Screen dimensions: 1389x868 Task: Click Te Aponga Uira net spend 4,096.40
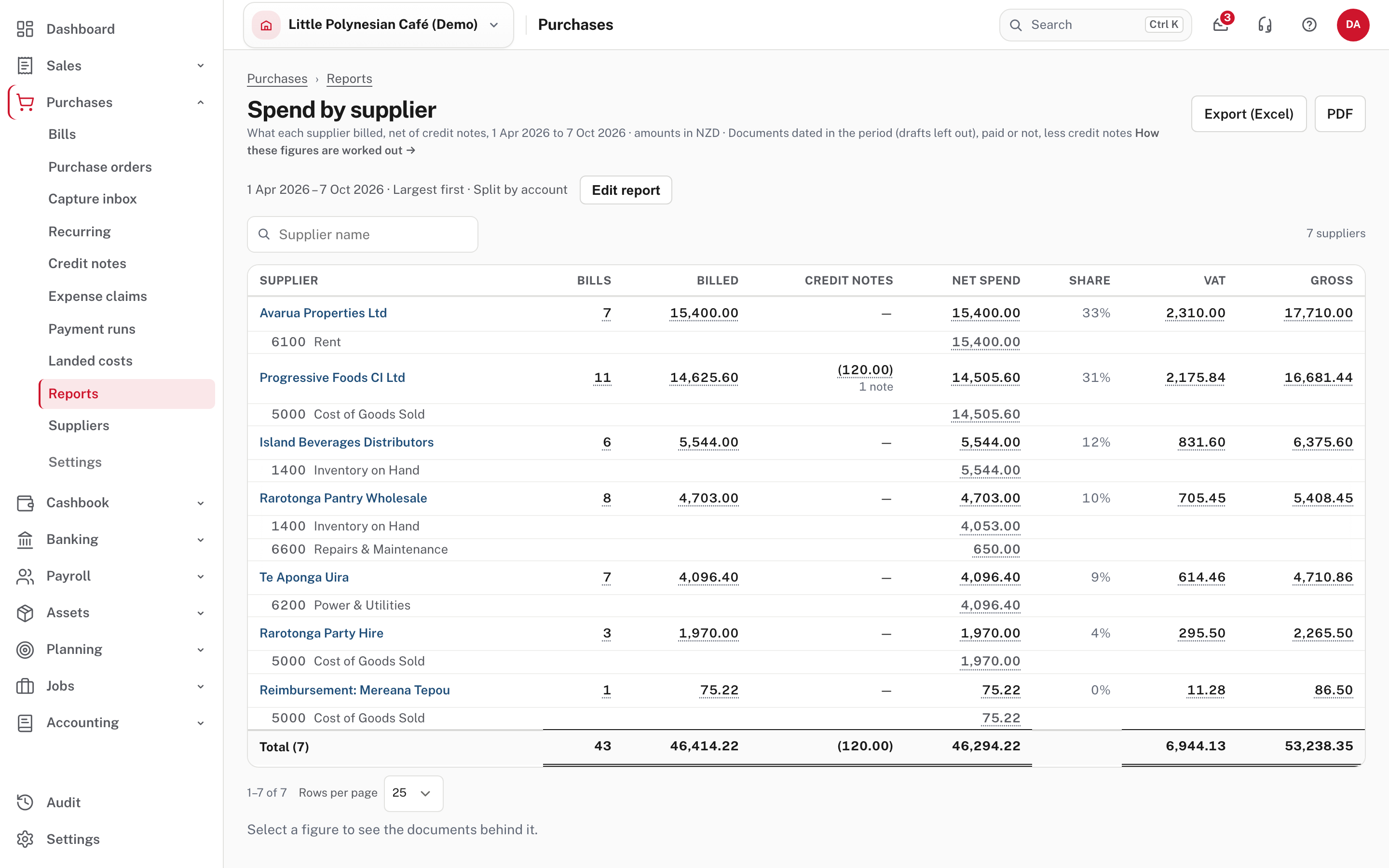coord(990,577)
